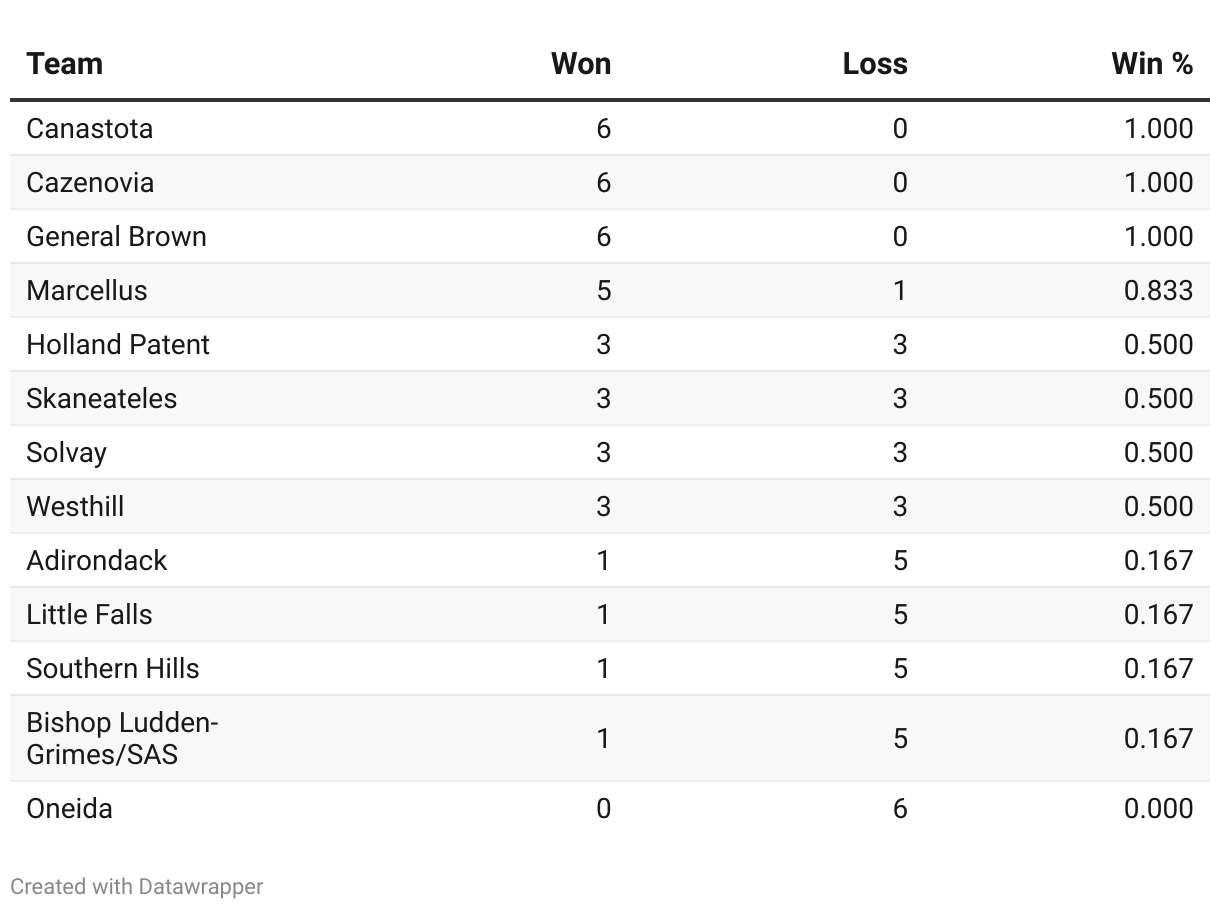The image size is (1220, 910).
Task: Select the Adirondack row label
Action: click(x=97, y=560)
